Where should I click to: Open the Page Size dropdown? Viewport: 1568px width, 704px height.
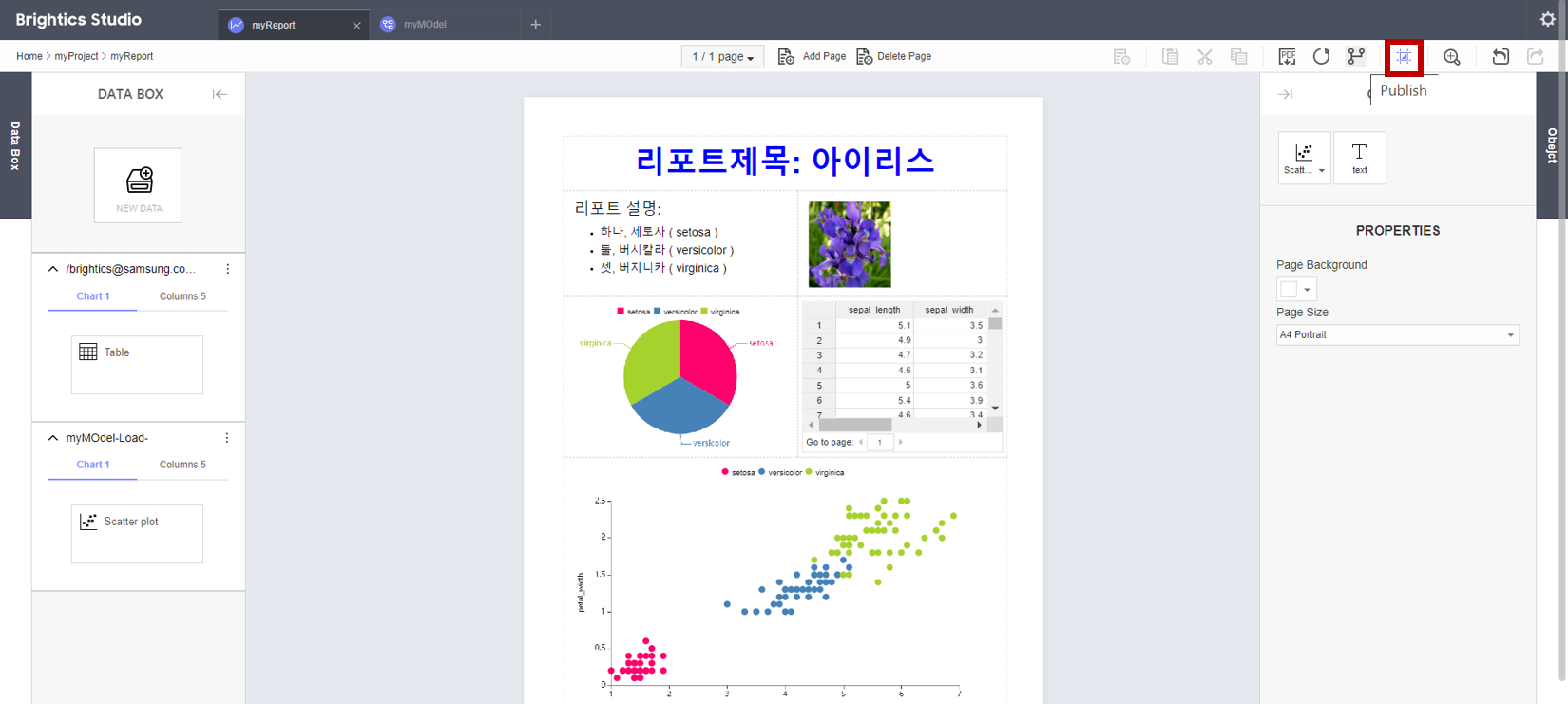(1397, 334)
